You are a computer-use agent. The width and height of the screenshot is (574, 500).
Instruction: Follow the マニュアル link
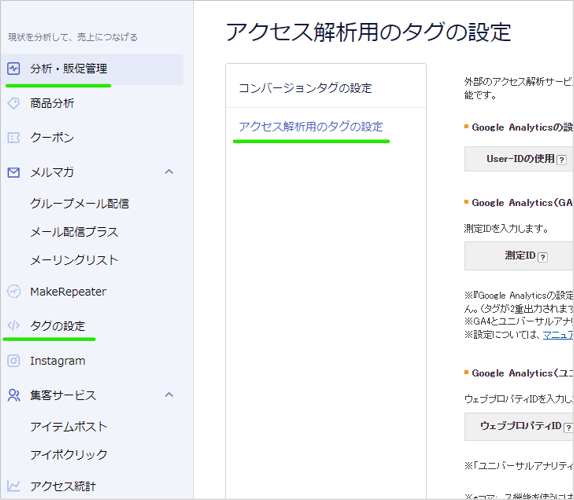[x=558, y=335]
